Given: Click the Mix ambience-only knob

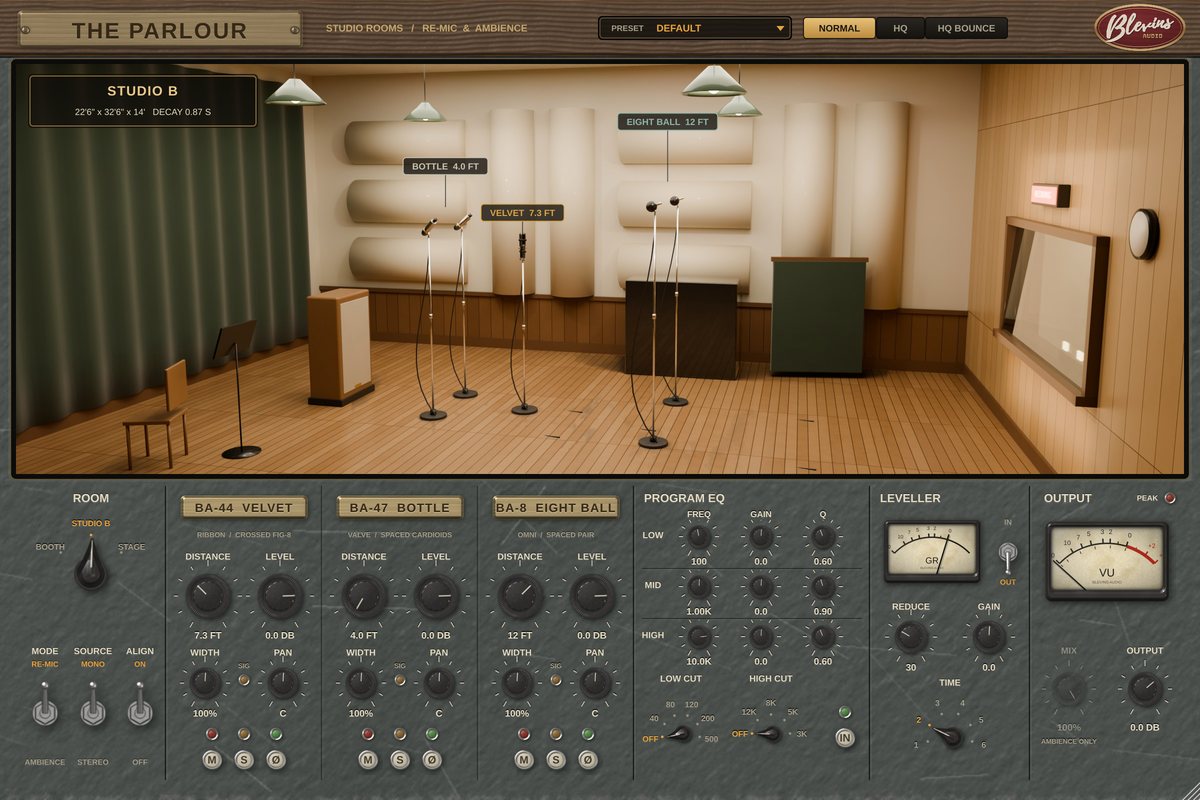Looking at the screenshot, I should [x=1068, y=688].
